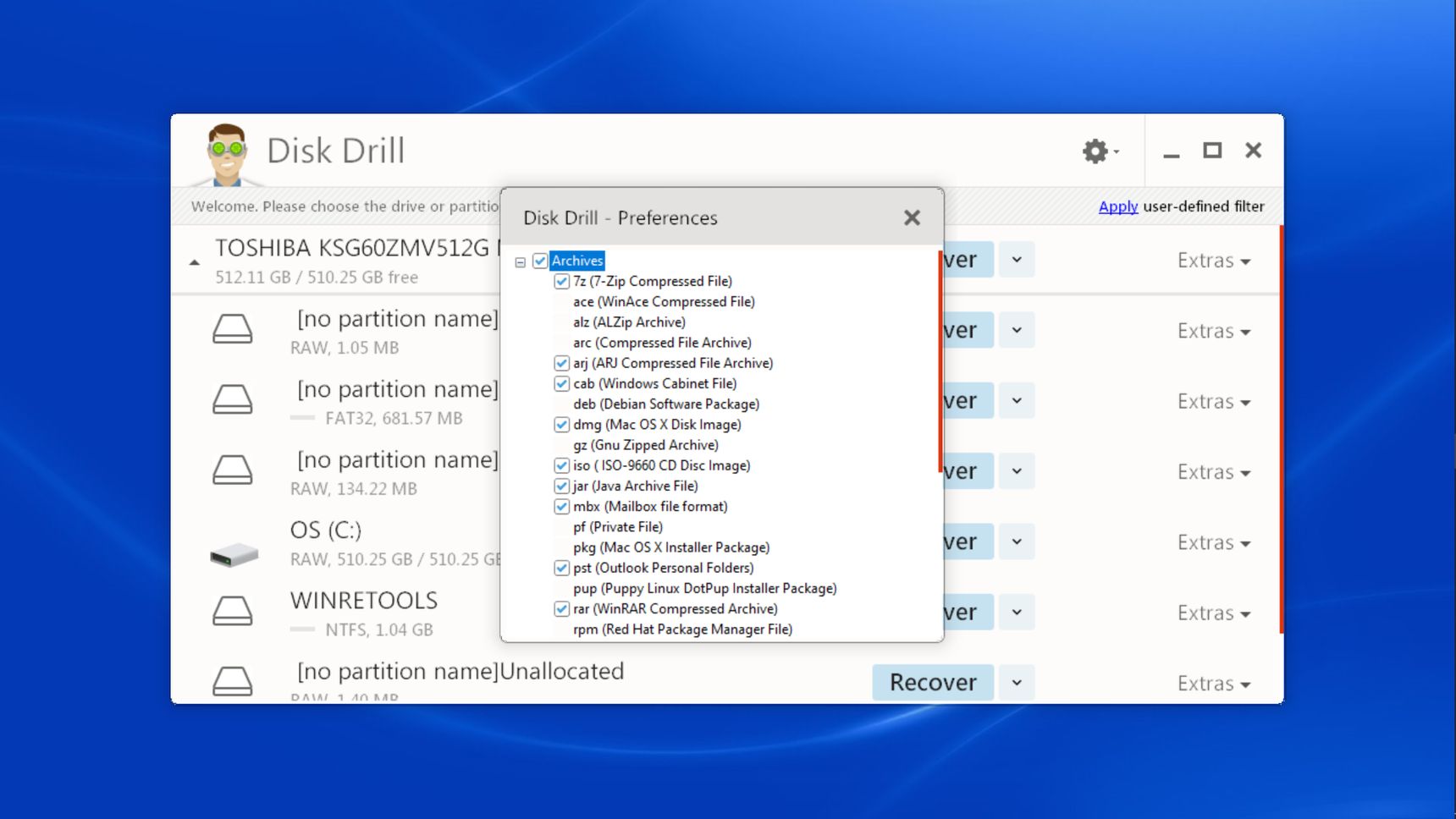The image size is (1456, 819).
Task: Select rpm (Red Hat Package Manager File)
Action: (683, 629)
